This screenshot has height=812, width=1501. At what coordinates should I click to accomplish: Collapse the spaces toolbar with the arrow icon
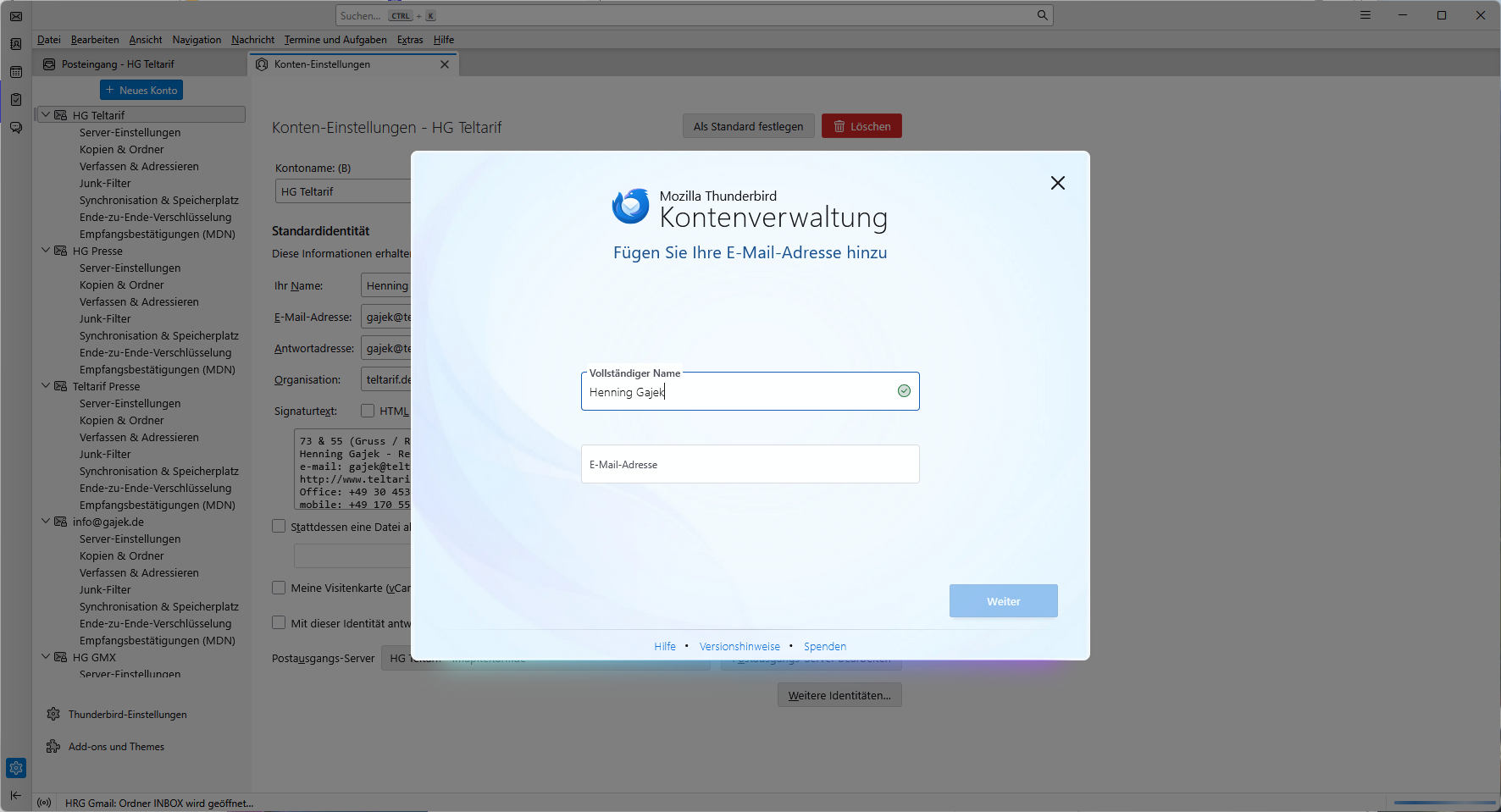point(16,795)
